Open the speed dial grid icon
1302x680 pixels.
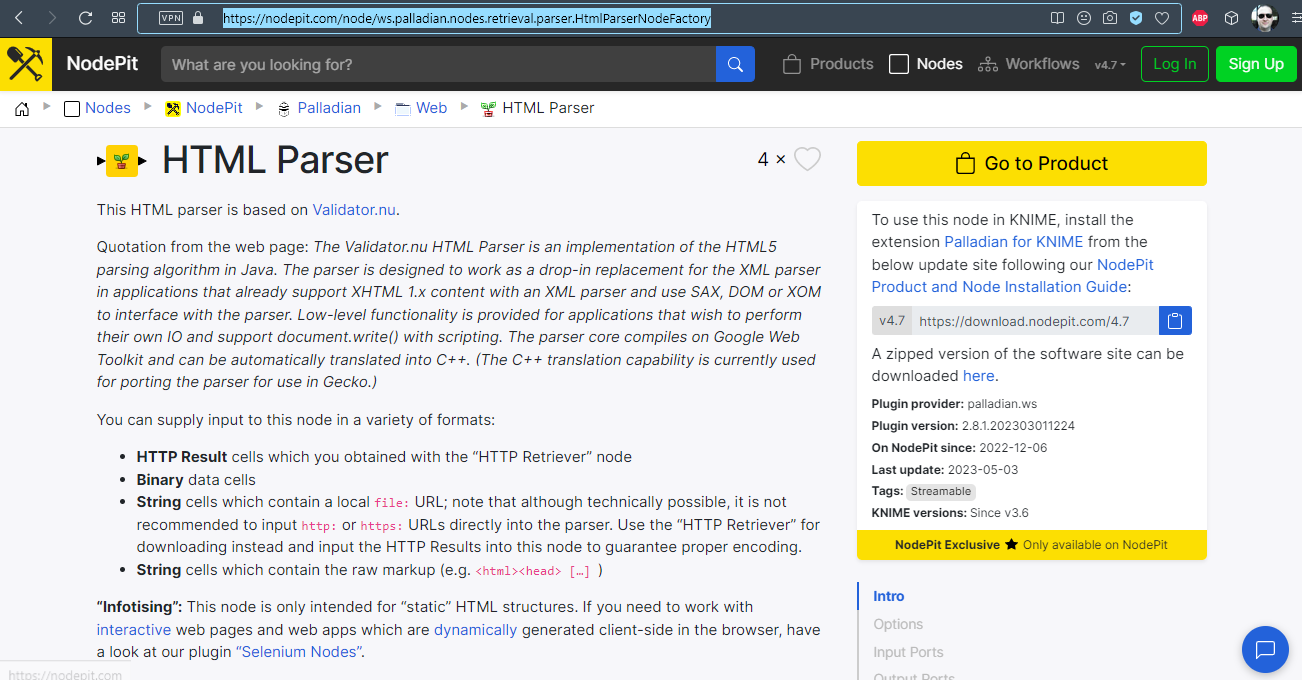coord(118,18)
